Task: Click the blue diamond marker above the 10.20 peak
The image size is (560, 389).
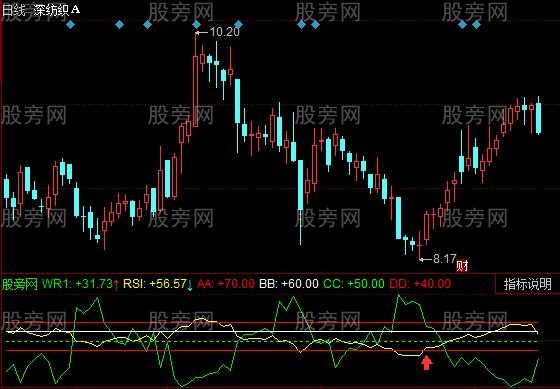Action: tap(196, 25)
